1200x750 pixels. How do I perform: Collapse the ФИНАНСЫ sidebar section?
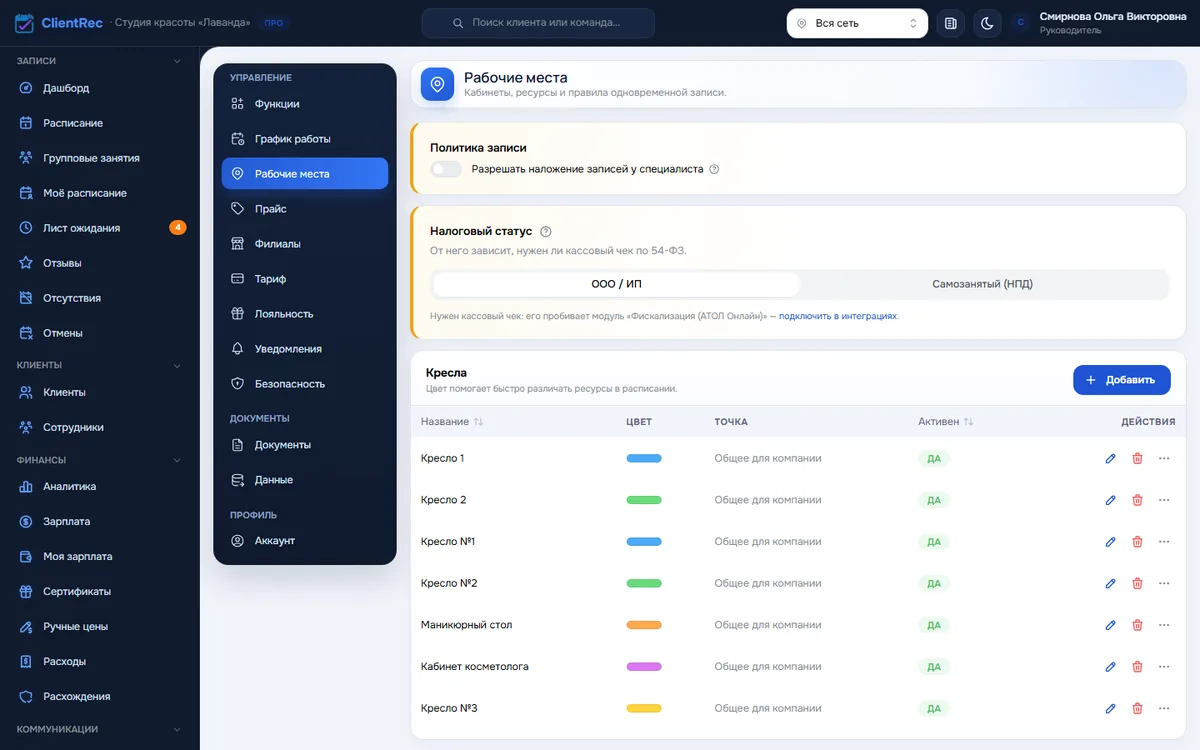[x=177, y=460]
